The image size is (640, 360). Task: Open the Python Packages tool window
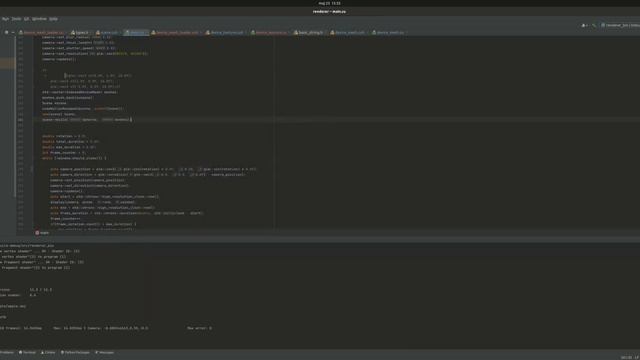[75, 352]
